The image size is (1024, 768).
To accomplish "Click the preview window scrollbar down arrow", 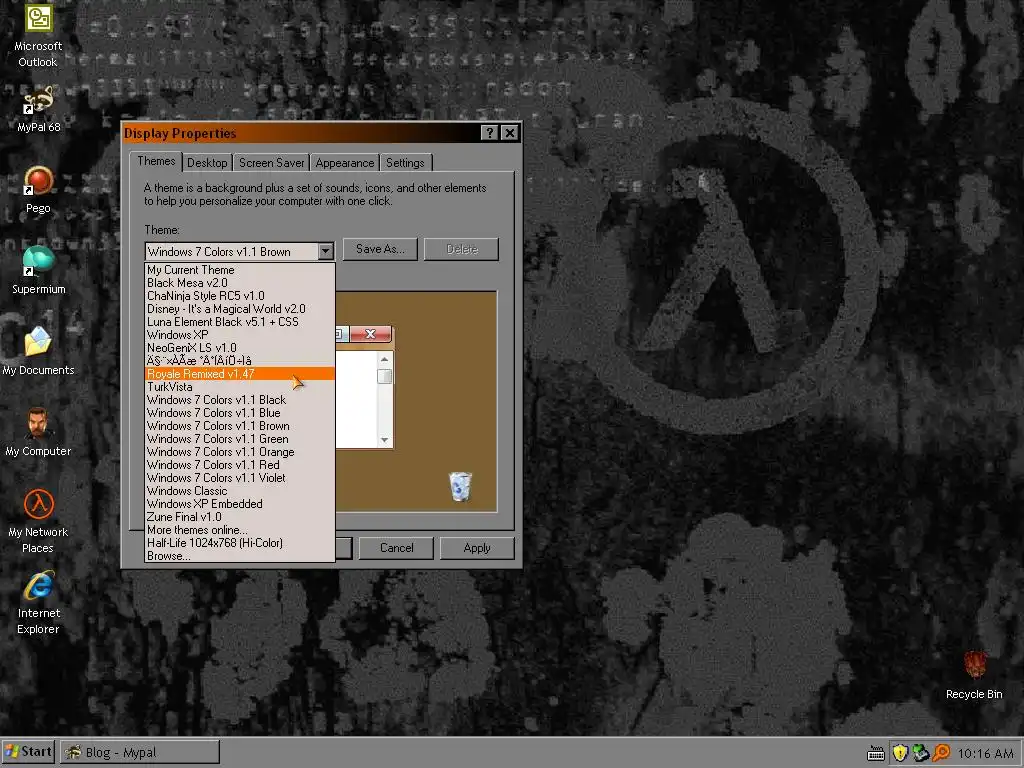I will [x=385, y=440].
